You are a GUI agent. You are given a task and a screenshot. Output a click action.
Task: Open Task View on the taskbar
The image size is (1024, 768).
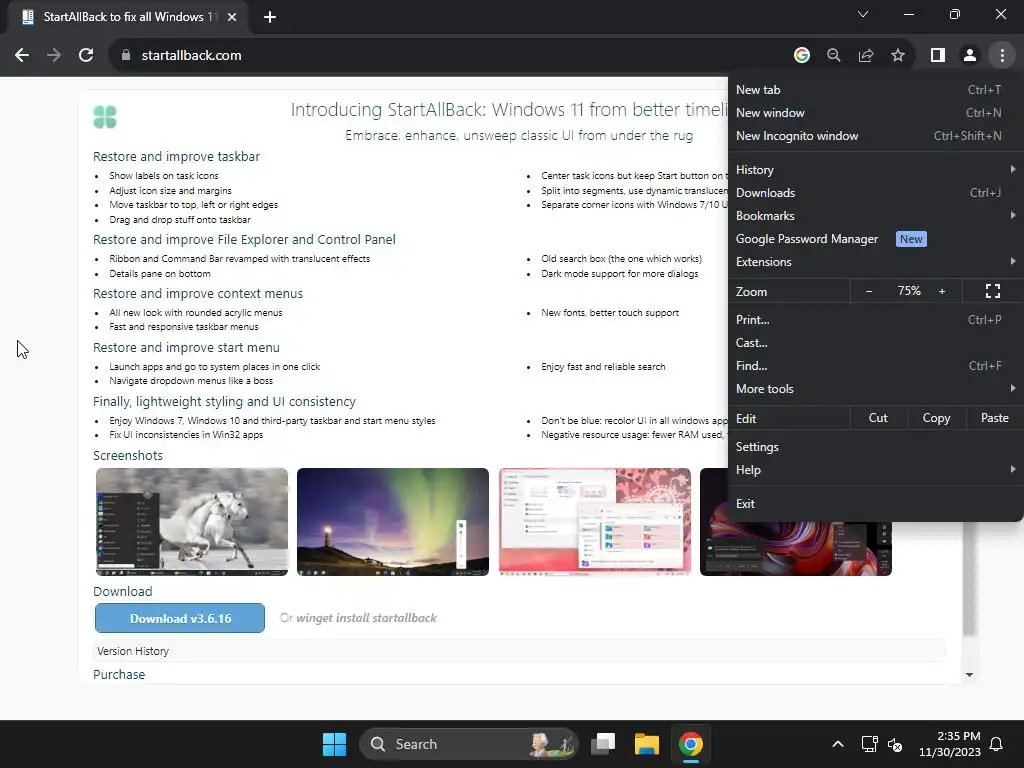603,744
